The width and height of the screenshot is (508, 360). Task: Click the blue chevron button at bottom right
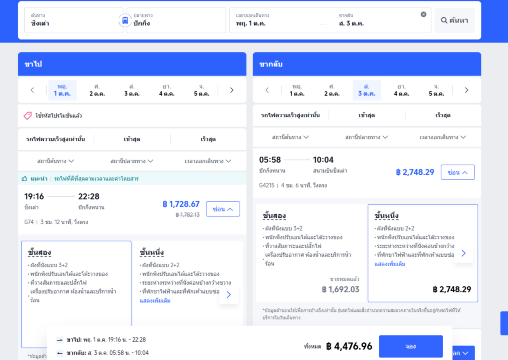(x=464, y=353)
